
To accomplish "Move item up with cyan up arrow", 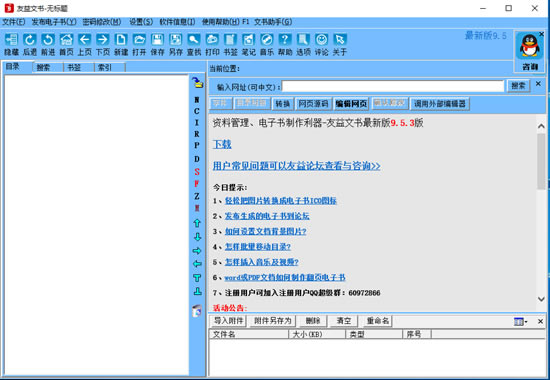I will click(197, 223).
